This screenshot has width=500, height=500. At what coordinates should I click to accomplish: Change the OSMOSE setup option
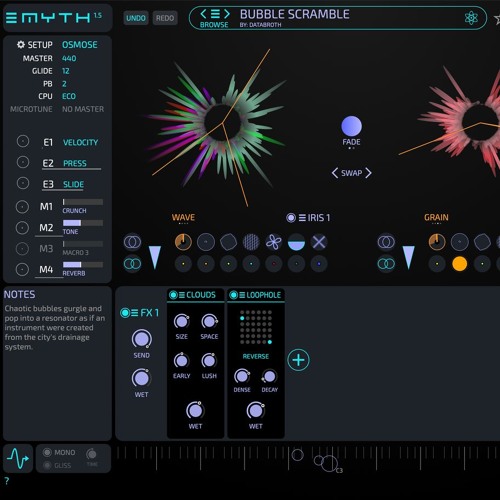(80, 45)
